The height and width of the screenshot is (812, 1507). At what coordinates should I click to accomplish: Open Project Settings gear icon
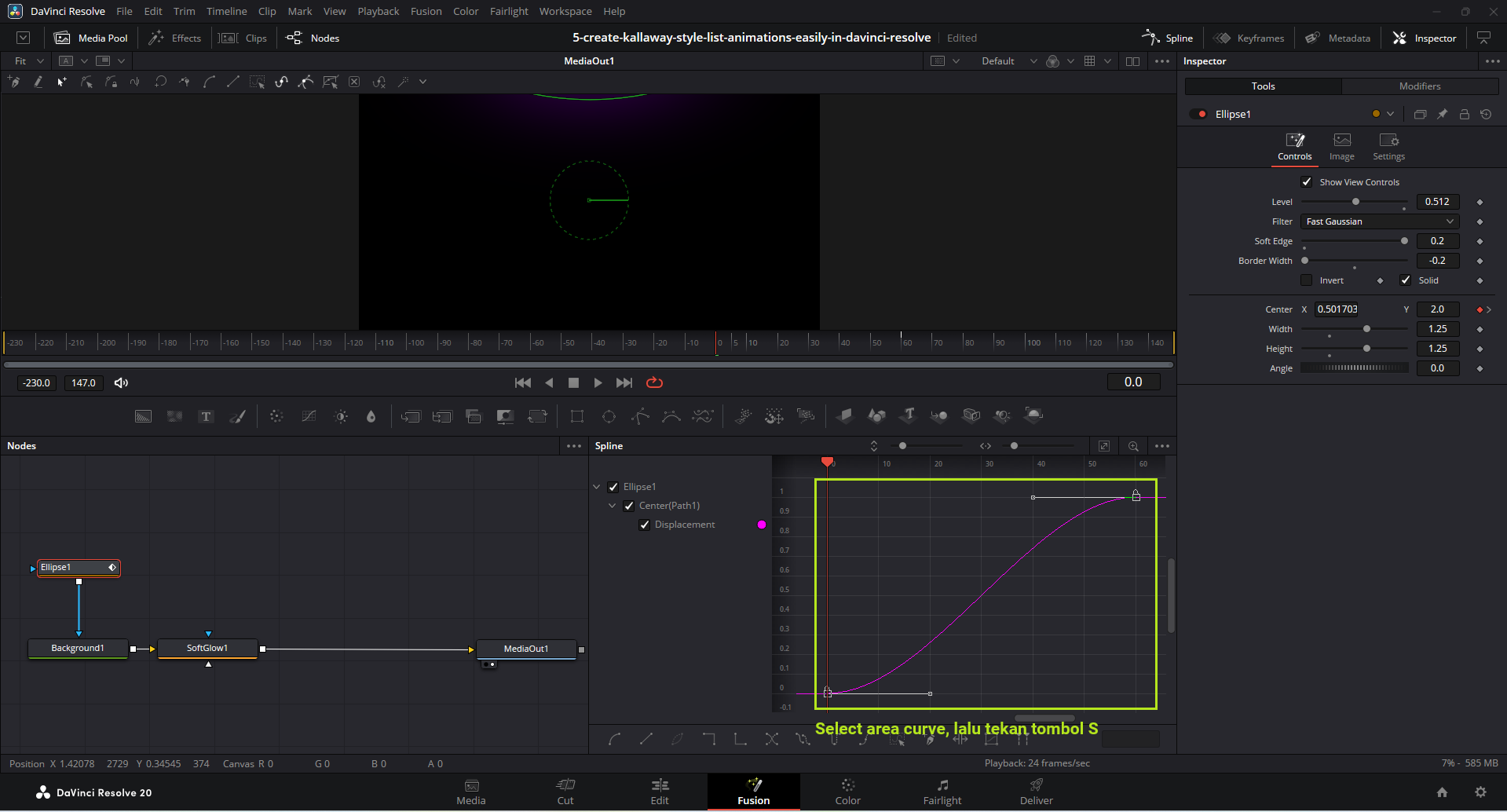pyautogui.click(x=1480, y=792)
